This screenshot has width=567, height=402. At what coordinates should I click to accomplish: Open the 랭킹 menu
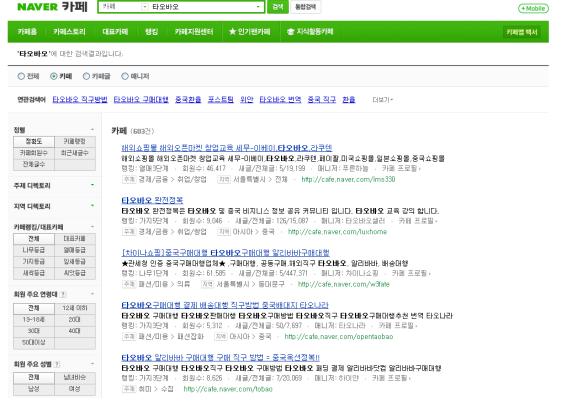pyautogui.click(x=152, y=32)
